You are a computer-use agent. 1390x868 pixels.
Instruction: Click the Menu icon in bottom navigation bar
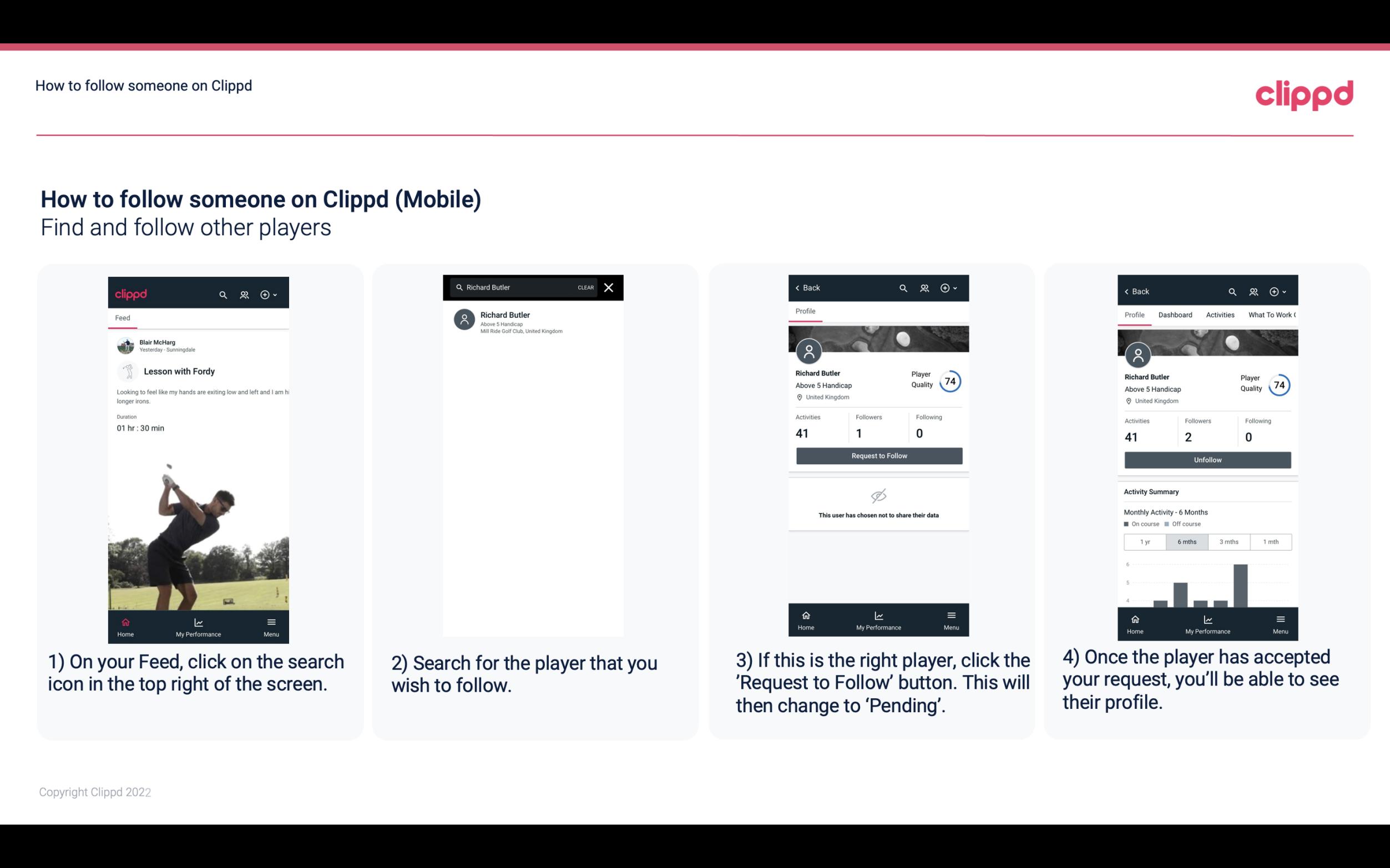[271, 620]
